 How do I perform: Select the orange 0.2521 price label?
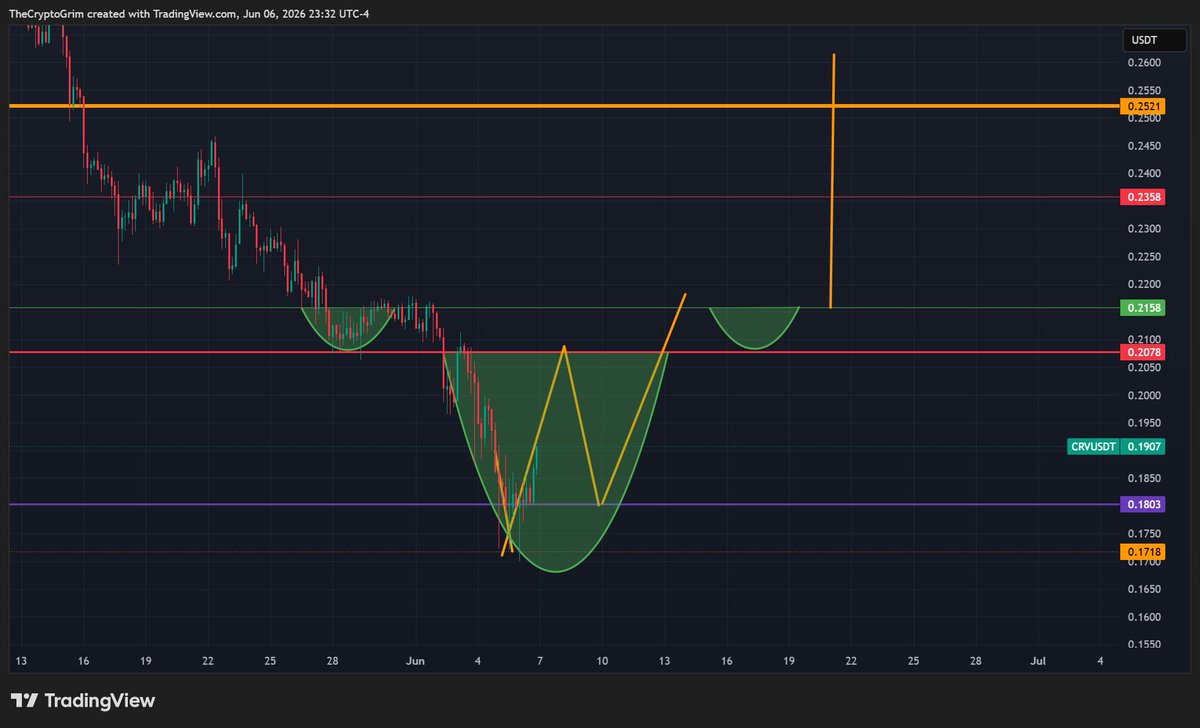tap(1143, 106)
